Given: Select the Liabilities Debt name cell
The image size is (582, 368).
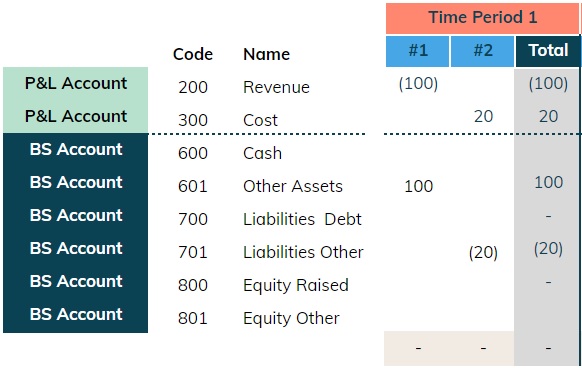Looking at the screenshot, I should point(302,219).
